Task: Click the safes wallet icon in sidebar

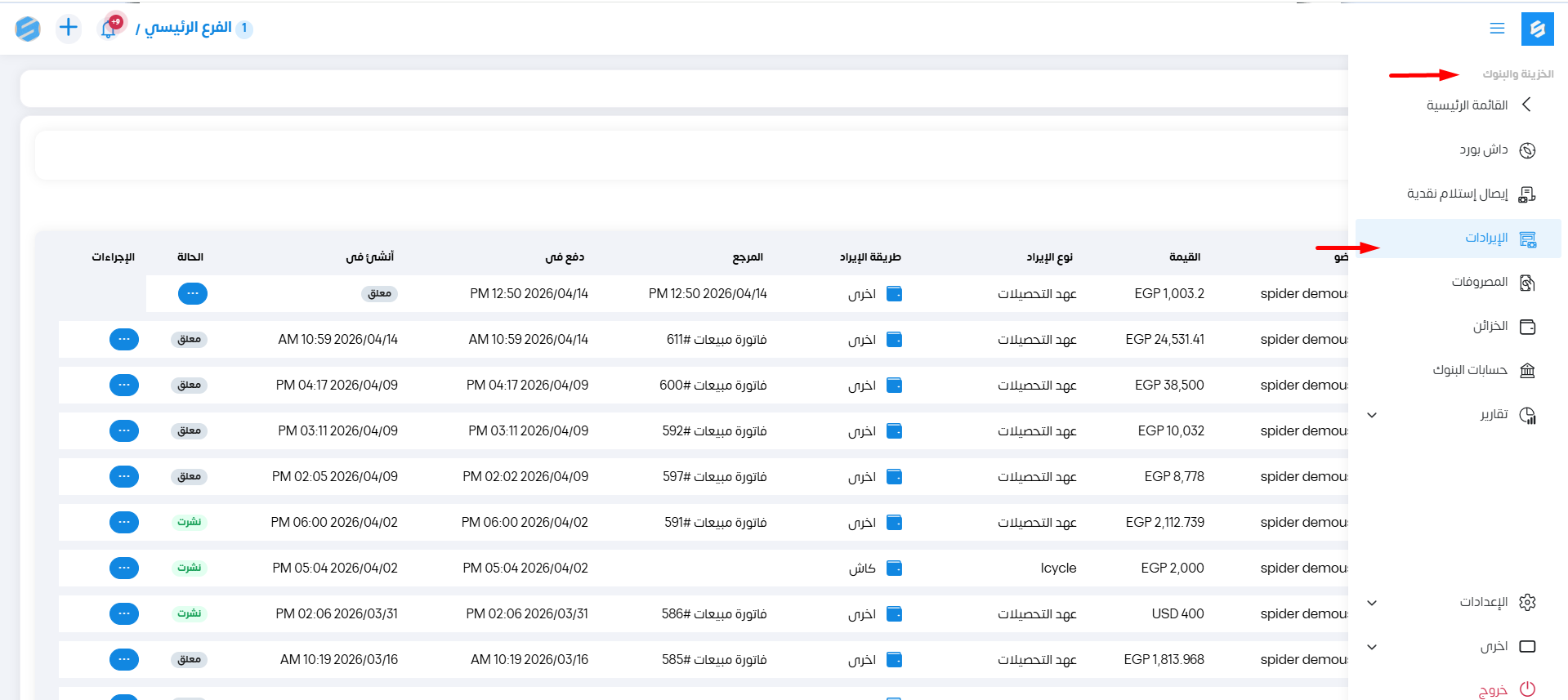Action: click(x=1527, y=327)
